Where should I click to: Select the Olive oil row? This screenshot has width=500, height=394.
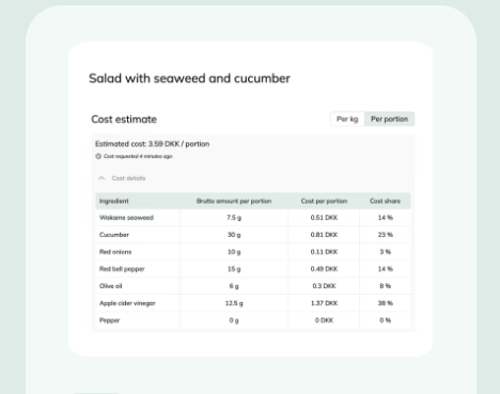pyautogui.click(x=253, y=286)
